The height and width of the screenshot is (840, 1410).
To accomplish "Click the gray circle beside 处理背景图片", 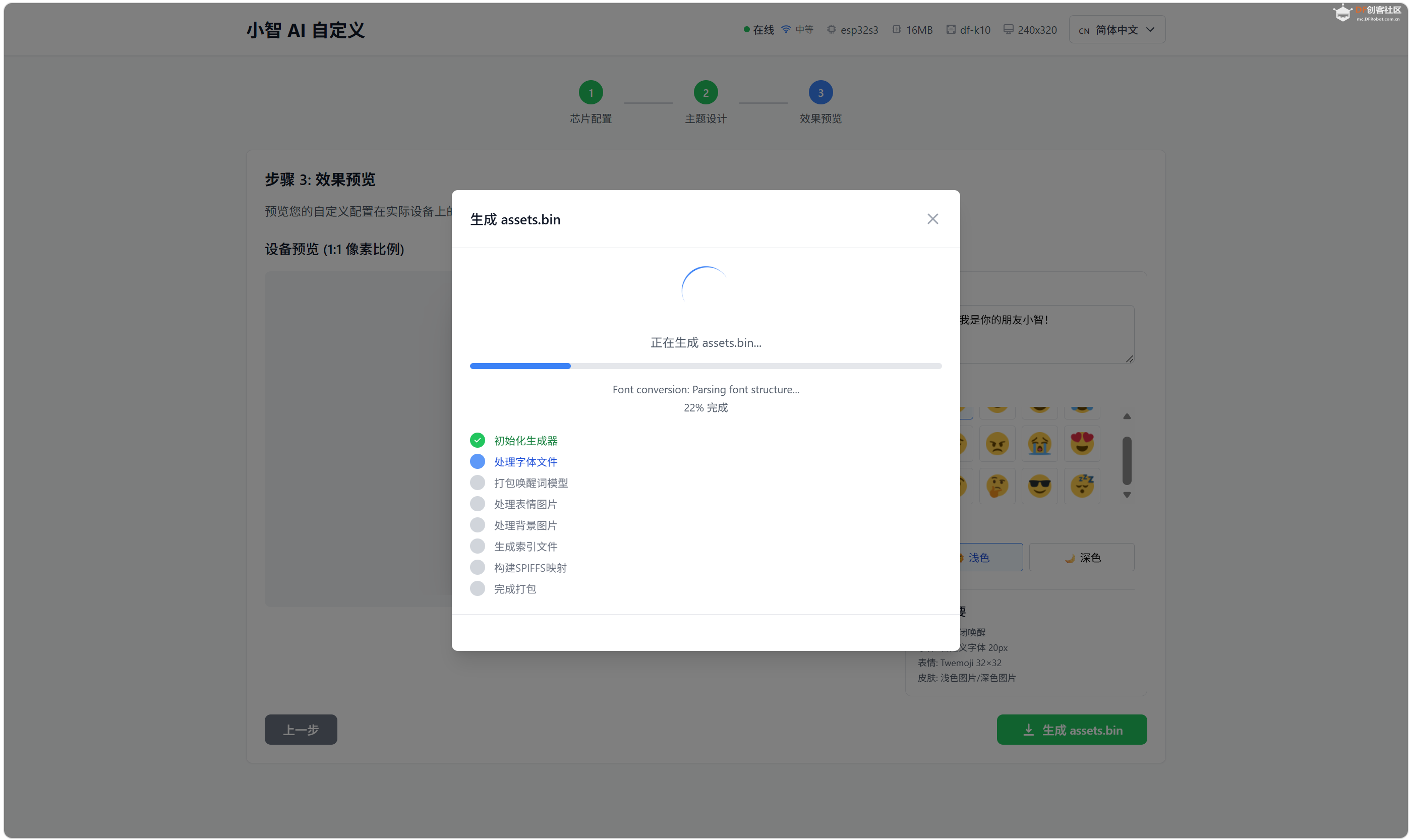I will (x=477, y=525).
